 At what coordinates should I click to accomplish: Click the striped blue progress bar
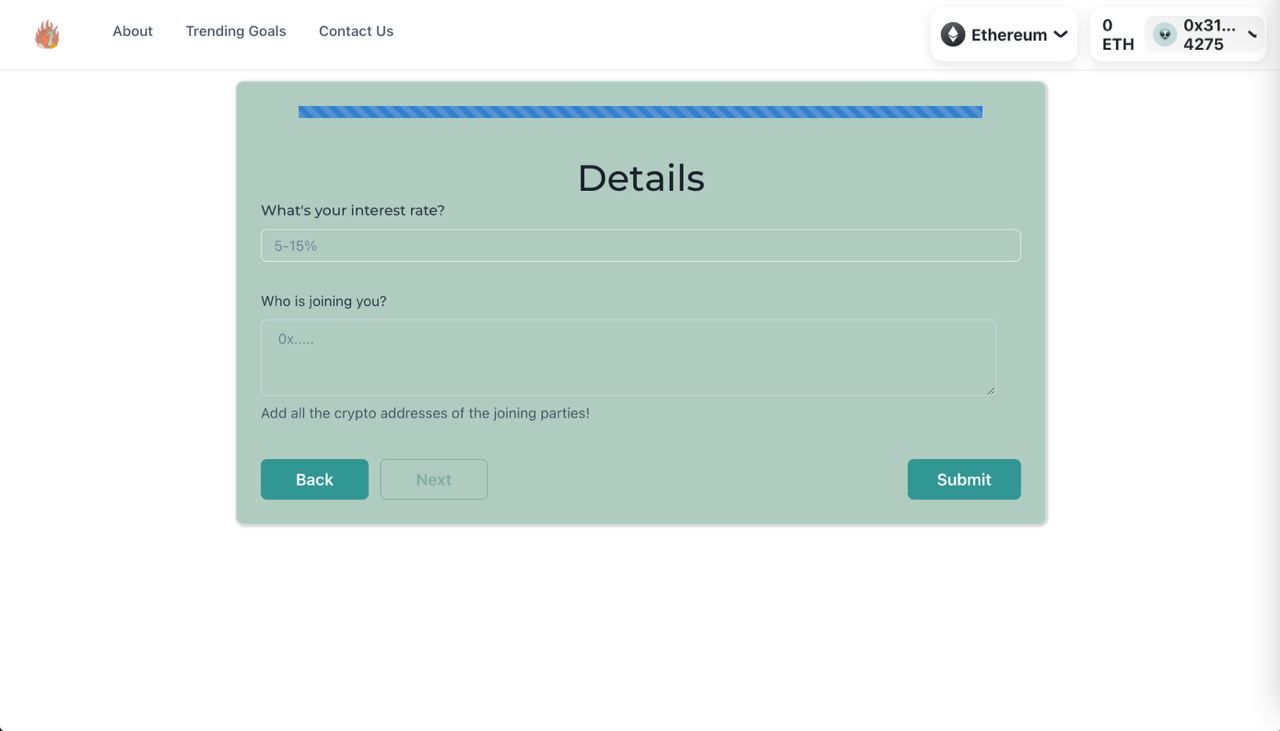(x=640, y=112)
